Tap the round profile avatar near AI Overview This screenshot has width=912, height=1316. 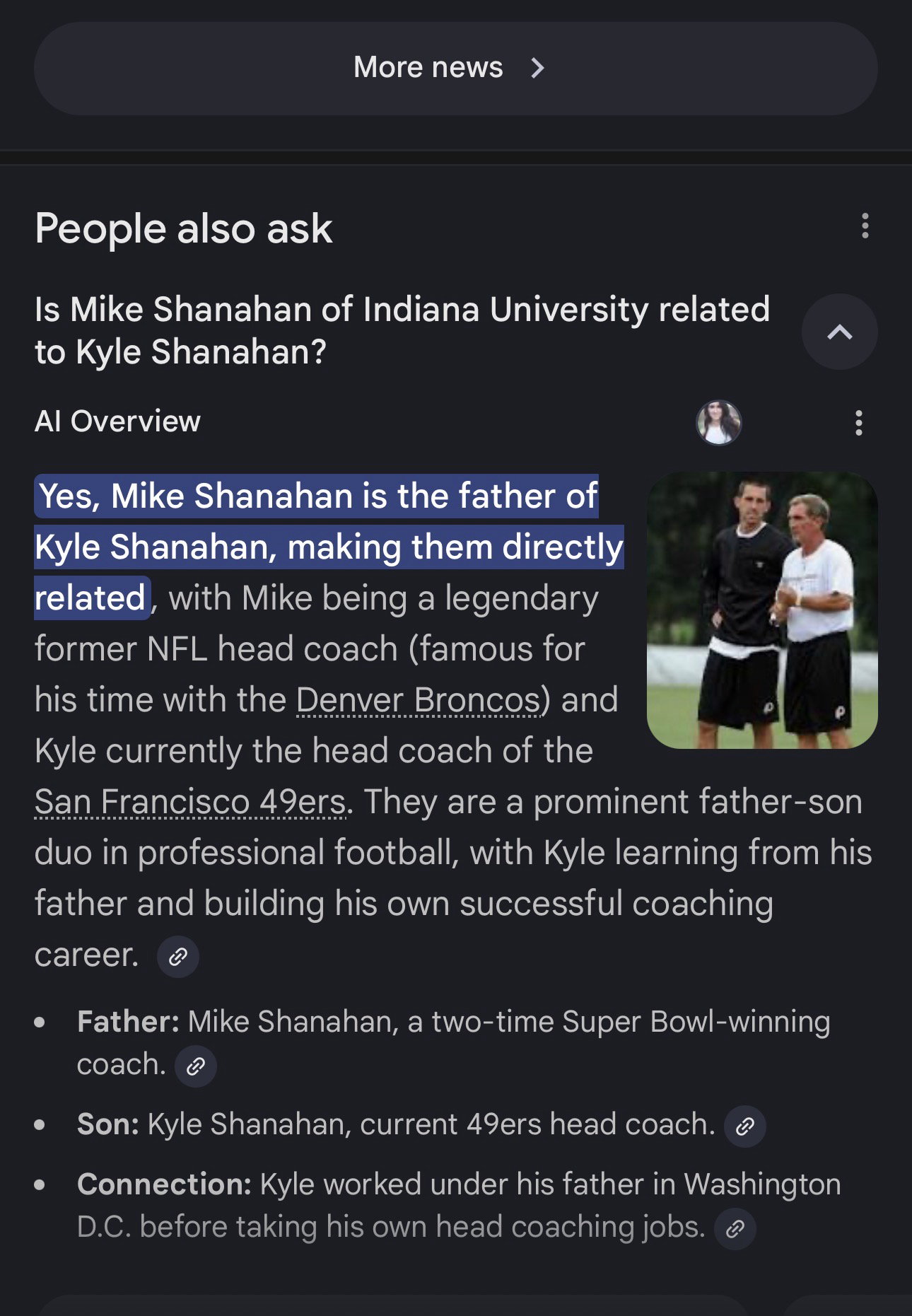click(x=718, y=423)
